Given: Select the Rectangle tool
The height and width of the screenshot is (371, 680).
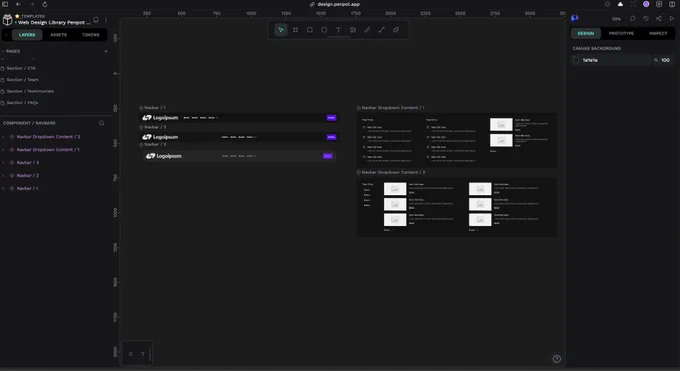Looking at the screenshot, I should click(x=310, y=30).
